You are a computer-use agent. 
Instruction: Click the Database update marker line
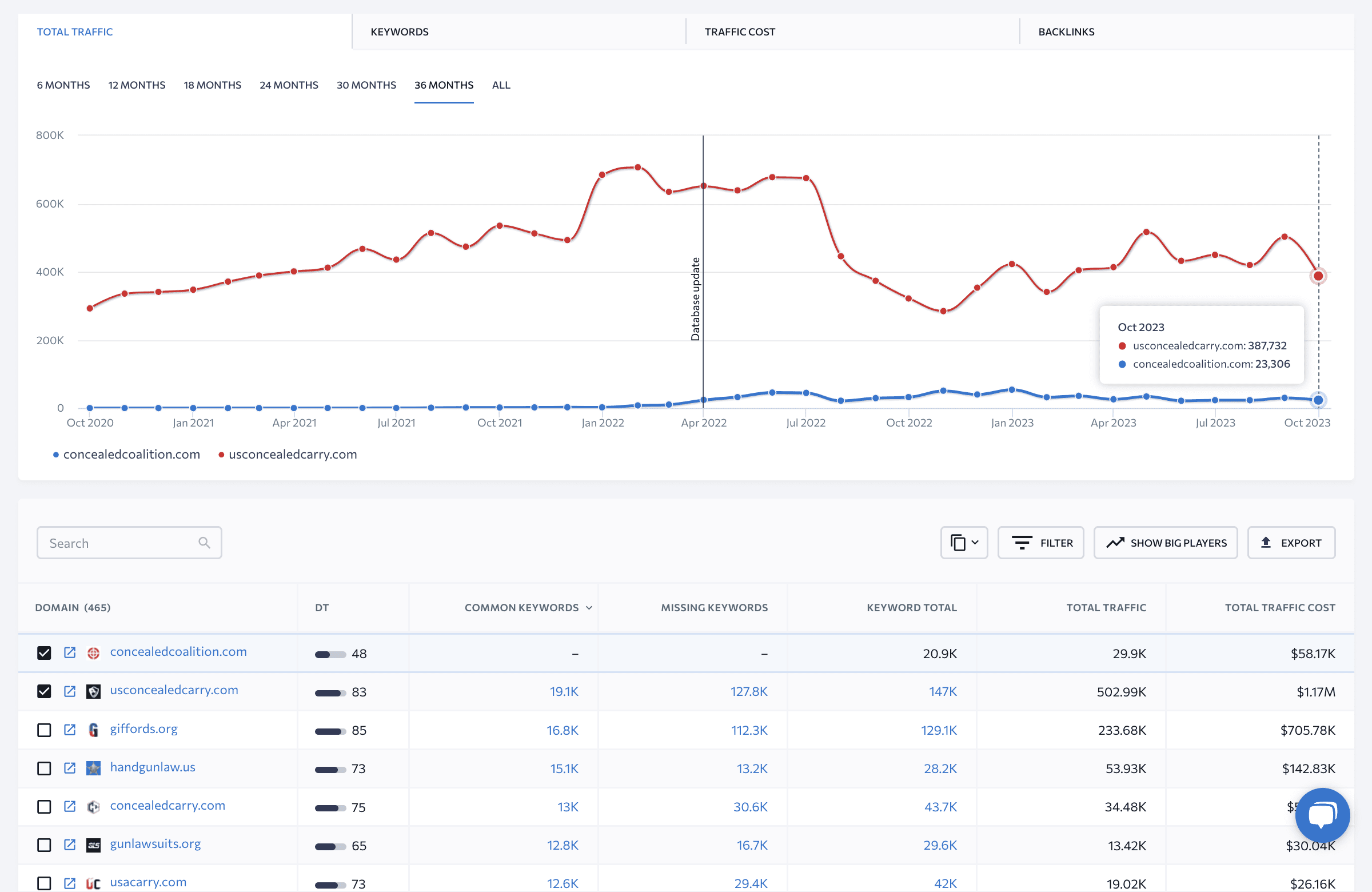click(x=703, y=271)
